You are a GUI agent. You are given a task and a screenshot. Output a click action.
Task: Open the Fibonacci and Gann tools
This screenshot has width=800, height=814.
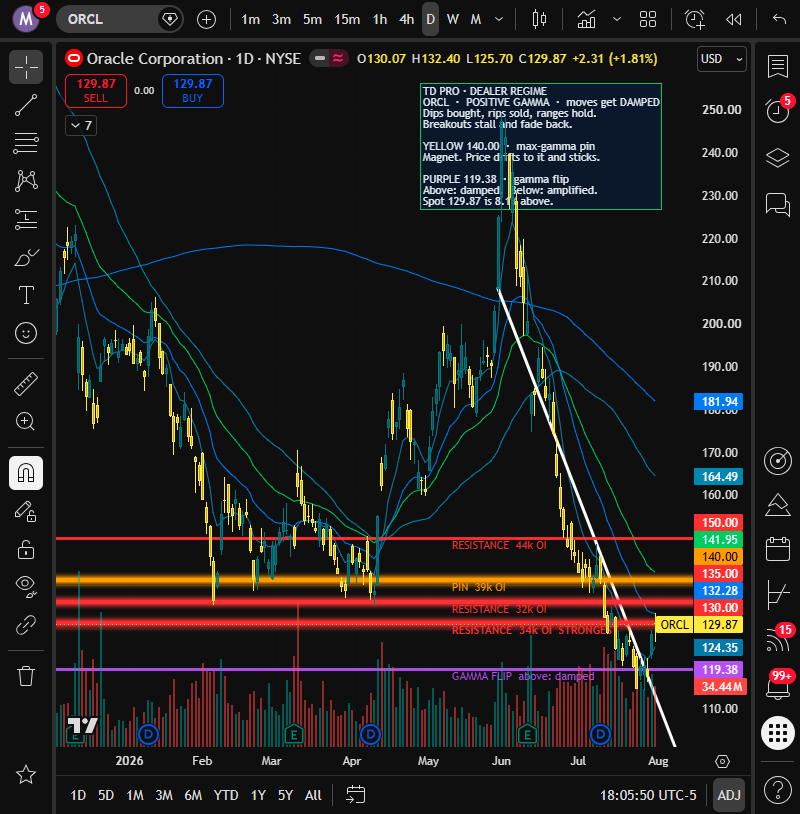point(25,143)
